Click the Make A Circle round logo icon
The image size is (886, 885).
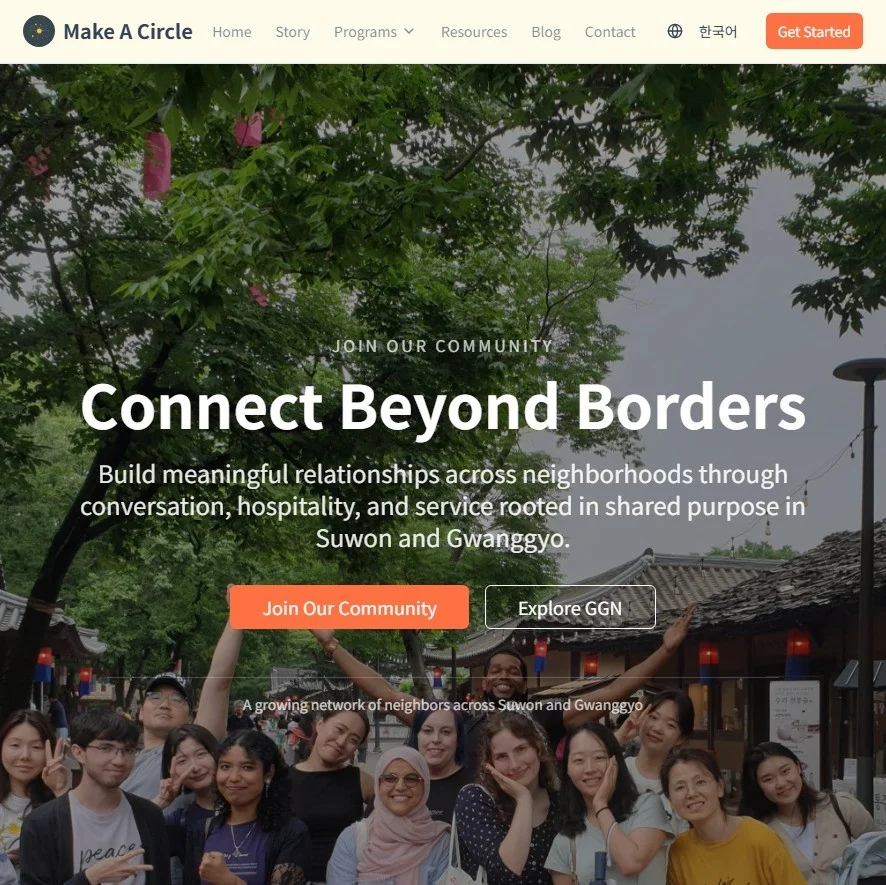coord(38,31)
